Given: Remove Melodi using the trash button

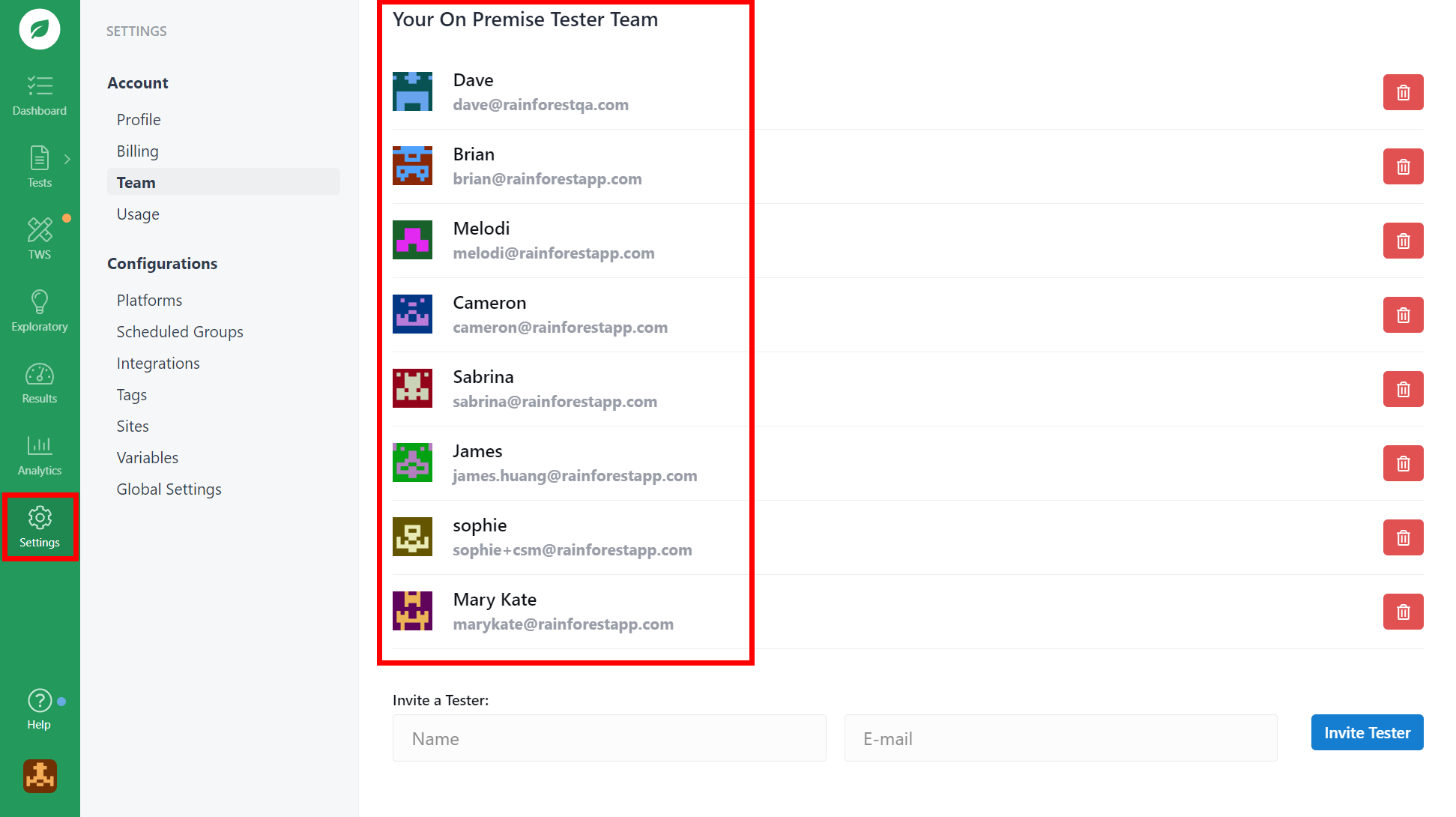Looking at the screenshot, I should coord(1403,241).
